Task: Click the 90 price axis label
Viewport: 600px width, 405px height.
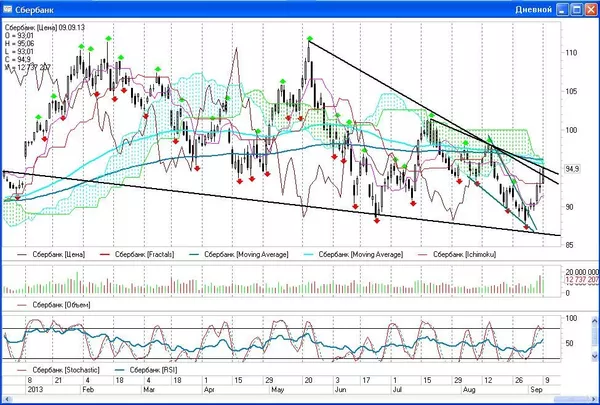Action: pos(570,207)
